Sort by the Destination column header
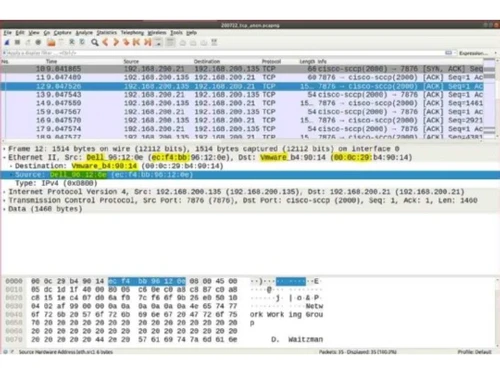The height and width of the screenshot is (375, 500). (x=207, y=61)
